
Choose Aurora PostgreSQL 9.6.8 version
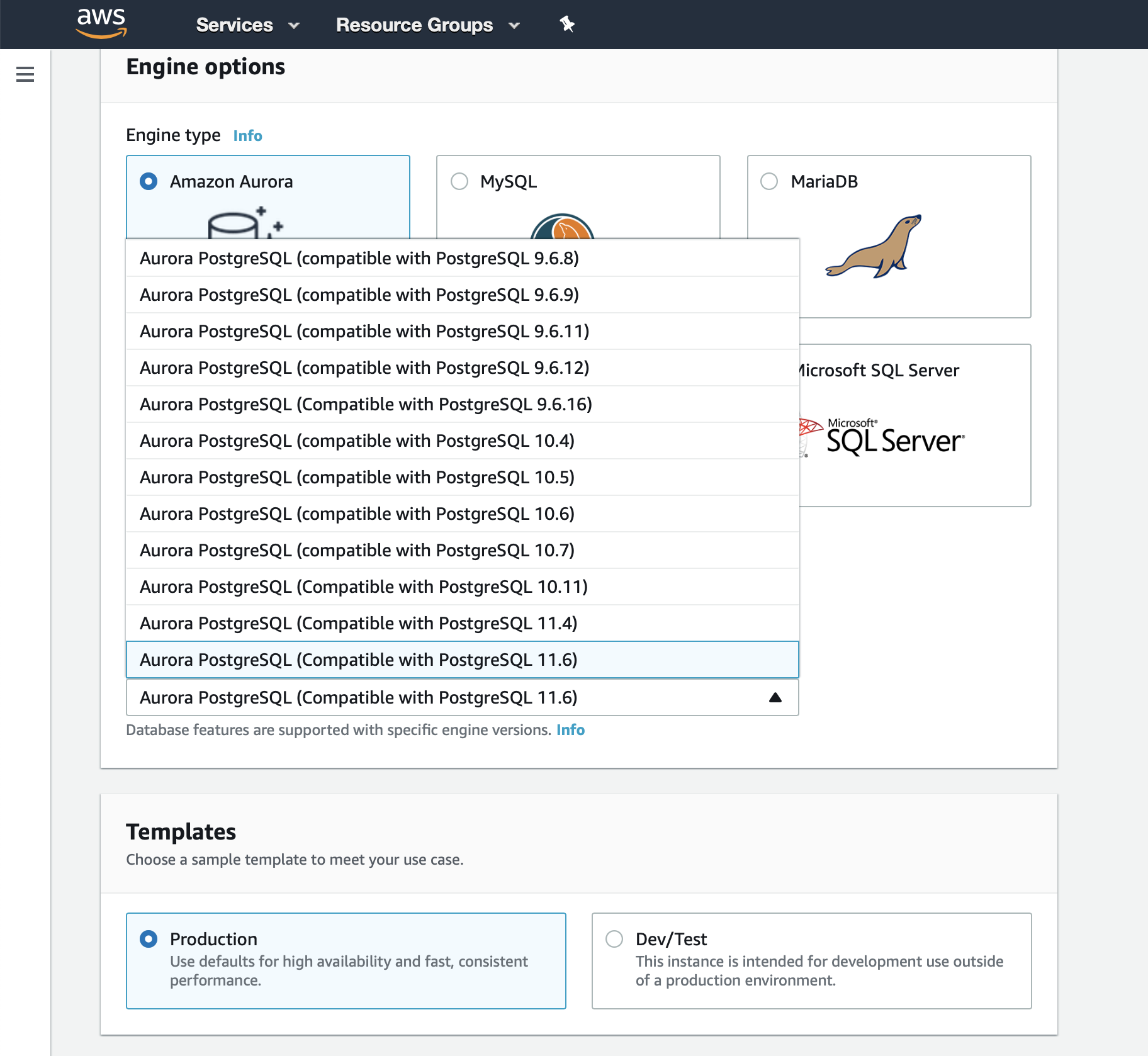463,258
